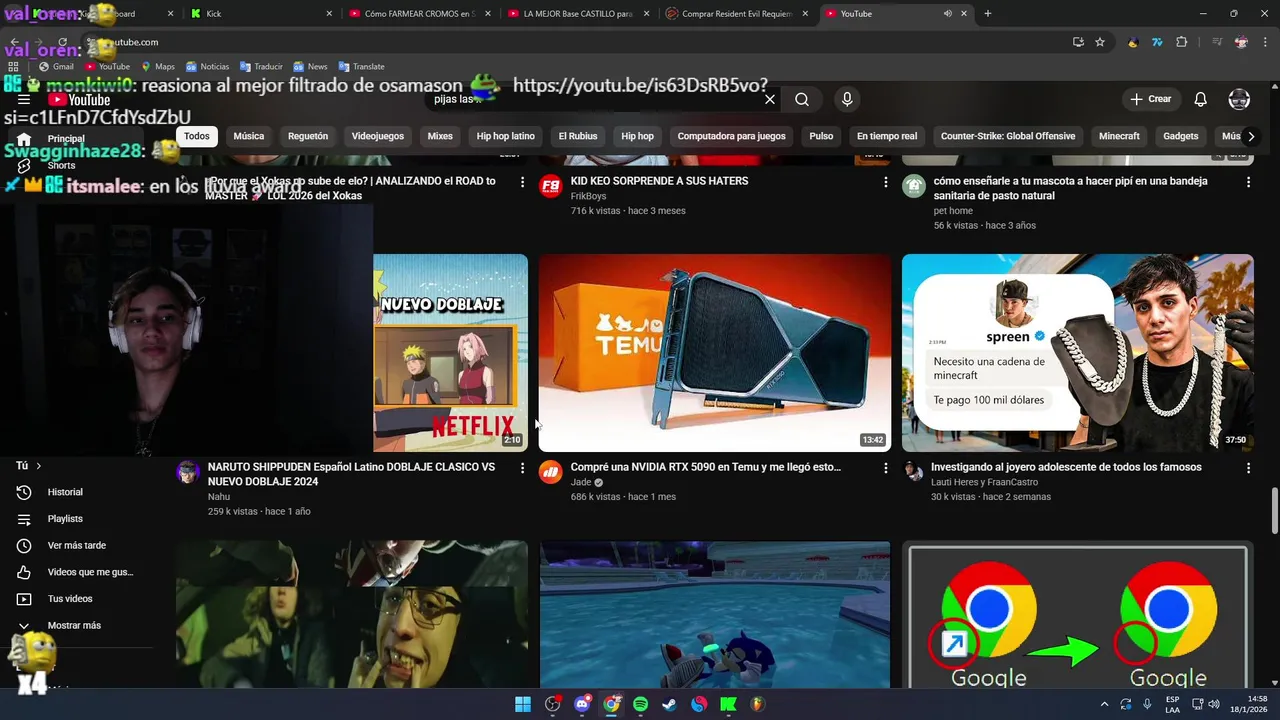The height and width of the screenshot is (720, 1280).
Task: Show next filter chips with the arrow
Action: pyautogui.click(x=1250, y=136)
